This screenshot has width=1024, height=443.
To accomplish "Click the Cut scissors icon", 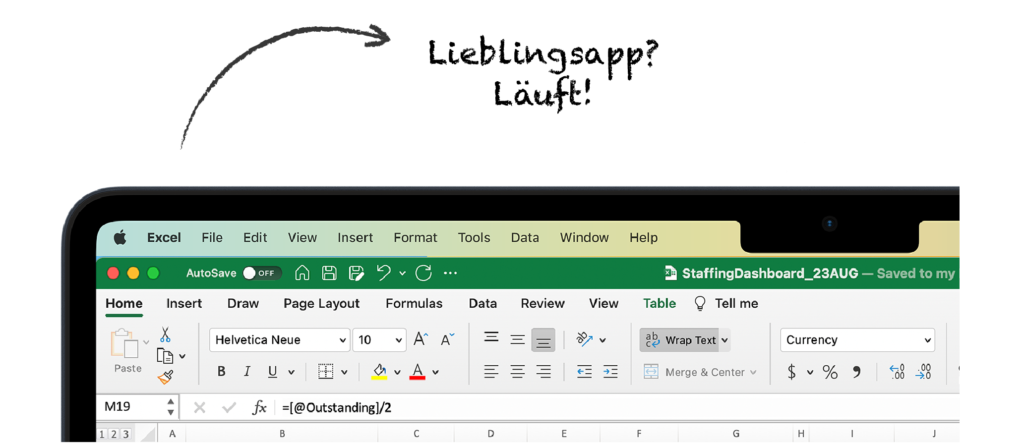I will (x=165, y=335).
